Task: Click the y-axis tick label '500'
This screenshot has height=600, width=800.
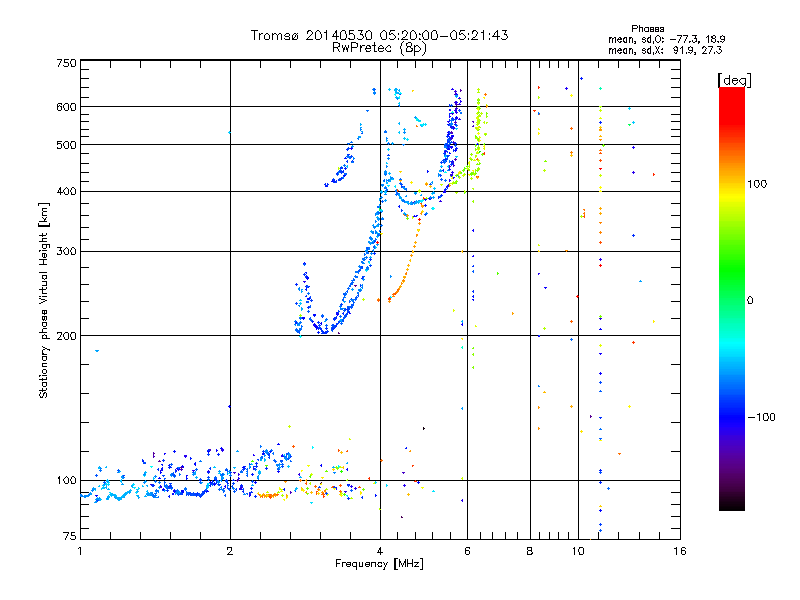Action: [x=66, y=145]
